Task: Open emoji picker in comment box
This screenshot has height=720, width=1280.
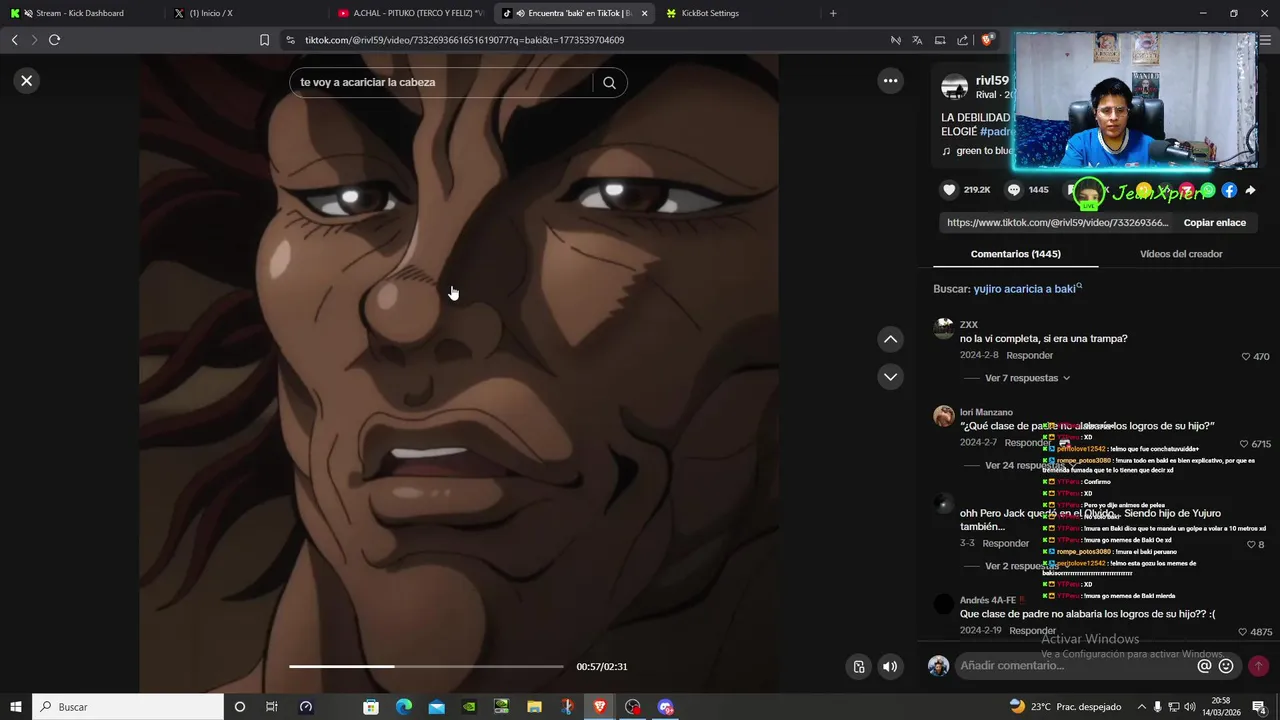Action: click(x=1226, y=666)
